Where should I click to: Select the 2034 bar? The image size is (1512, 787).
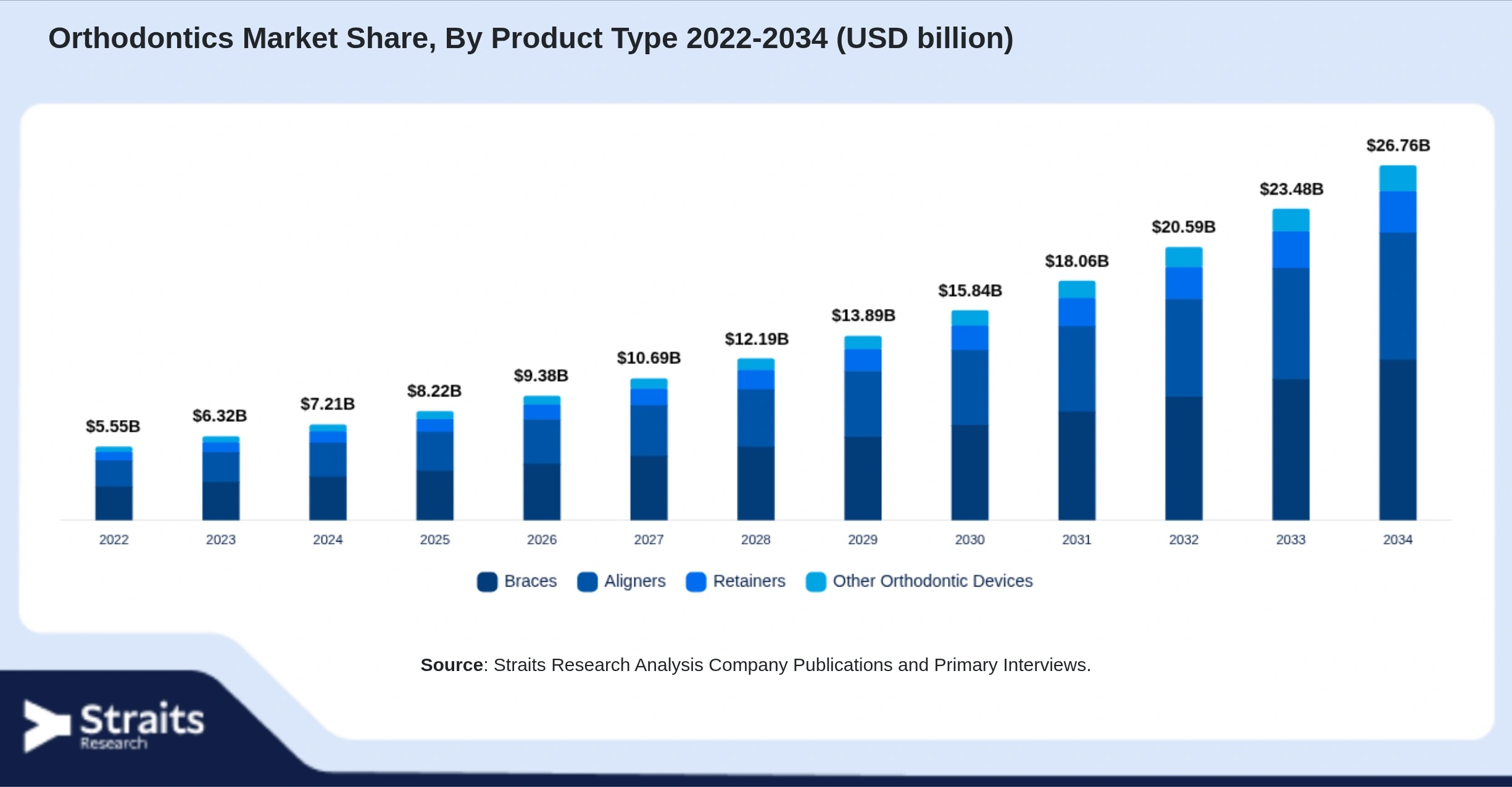(x=1398, y=342)
